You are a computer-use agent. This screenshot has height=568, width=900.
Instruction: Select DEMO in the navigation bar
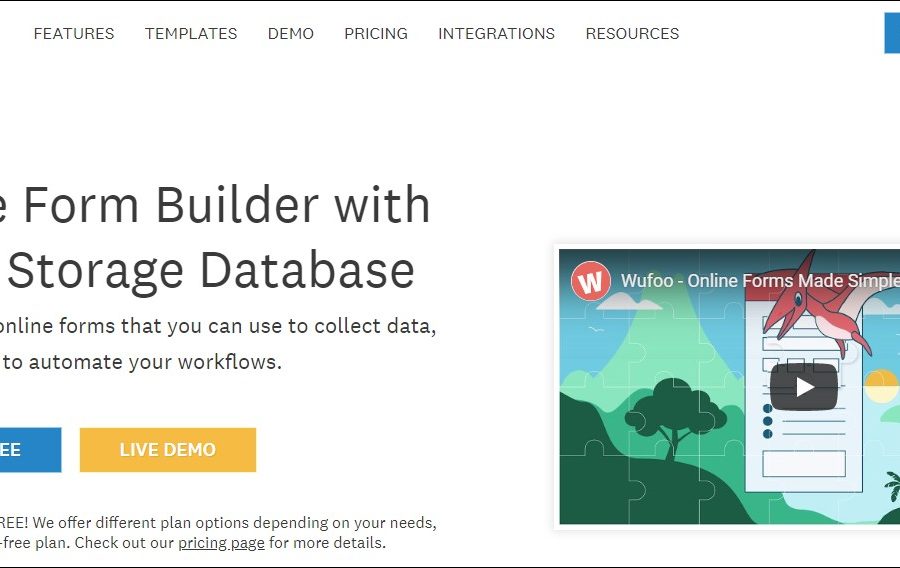click(x=291, y=33)
